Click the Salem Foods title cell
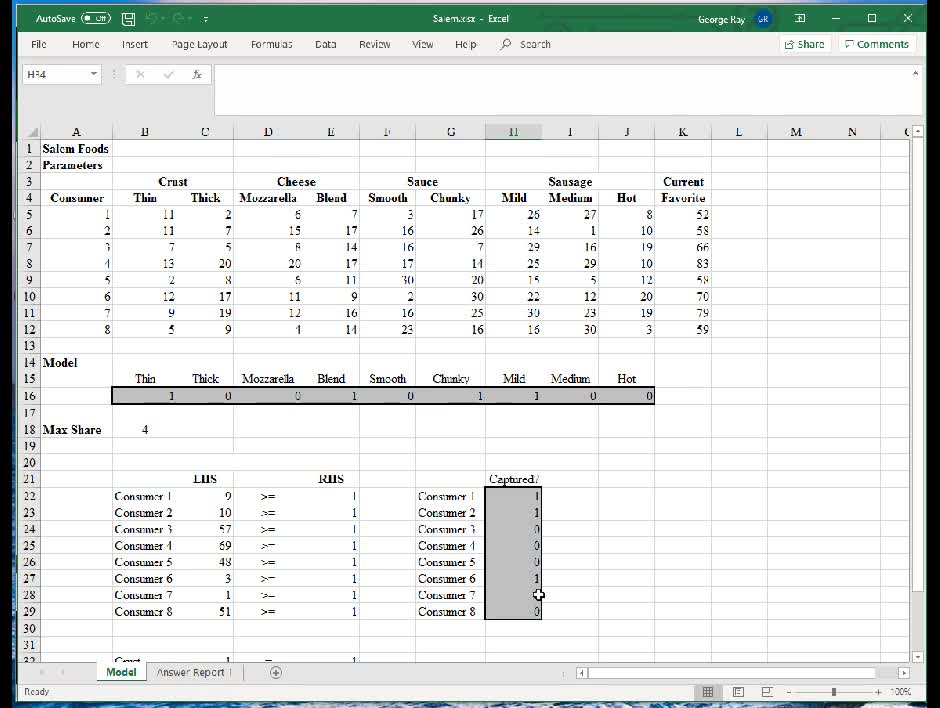Screen dimensions: 940x708 [76, 149]
